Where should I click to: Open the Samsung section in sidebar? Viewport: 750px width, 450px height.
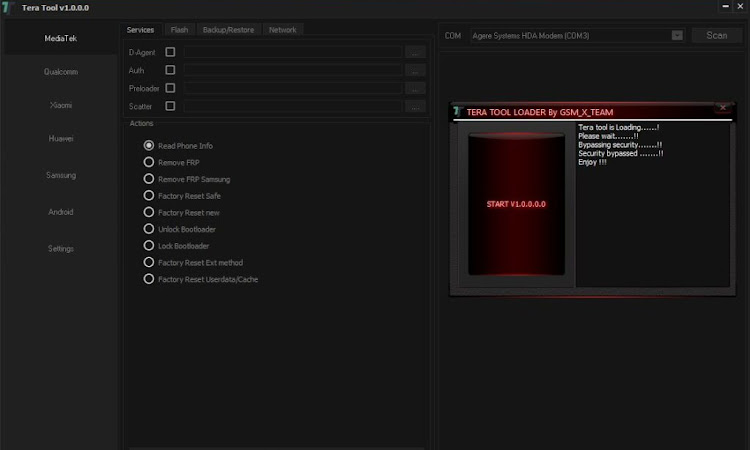pos(60,176)
